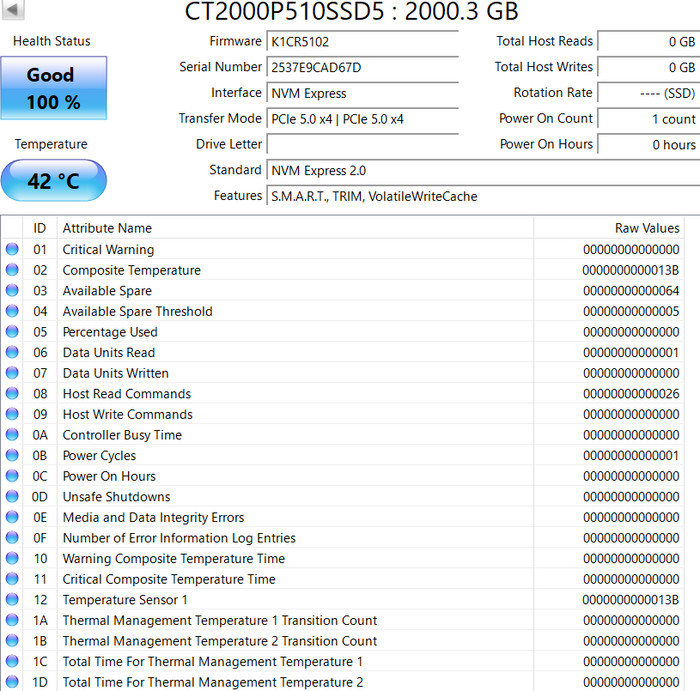This screenshot has height=691, width=700.
Task: Select the Firmware value field K1CR5102
Action: 362,42
